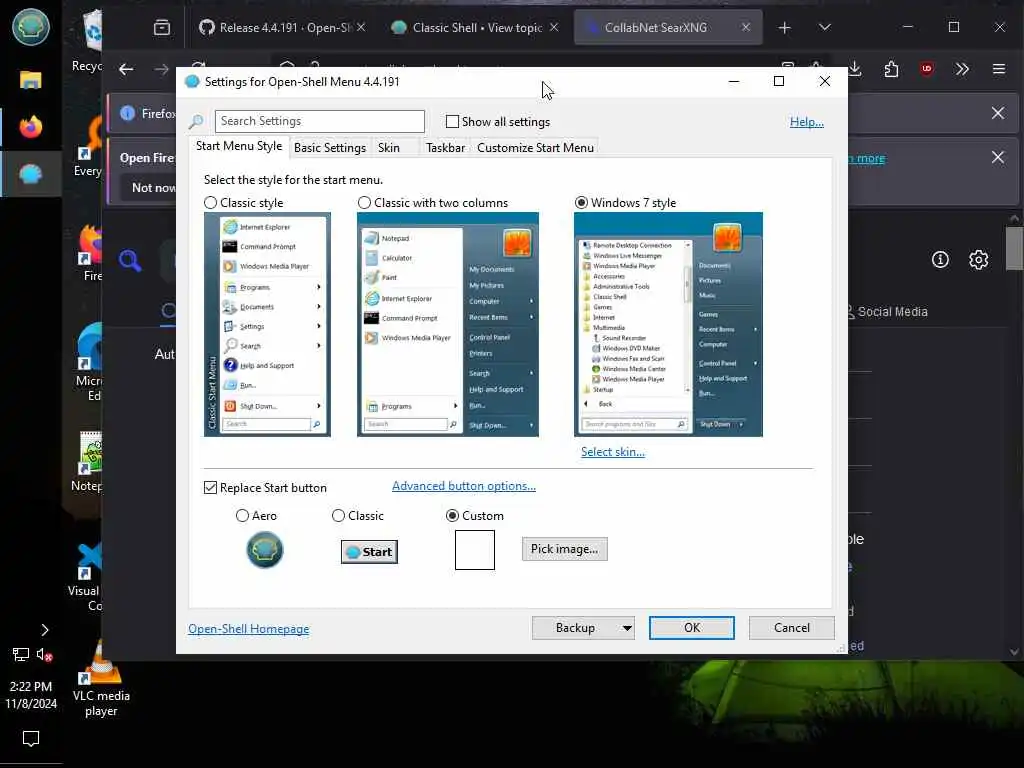Image resolution: width=1024 pixels, height=768 pixels.
Task: Click the Firefox tab view icon
Action: point(162,27)
